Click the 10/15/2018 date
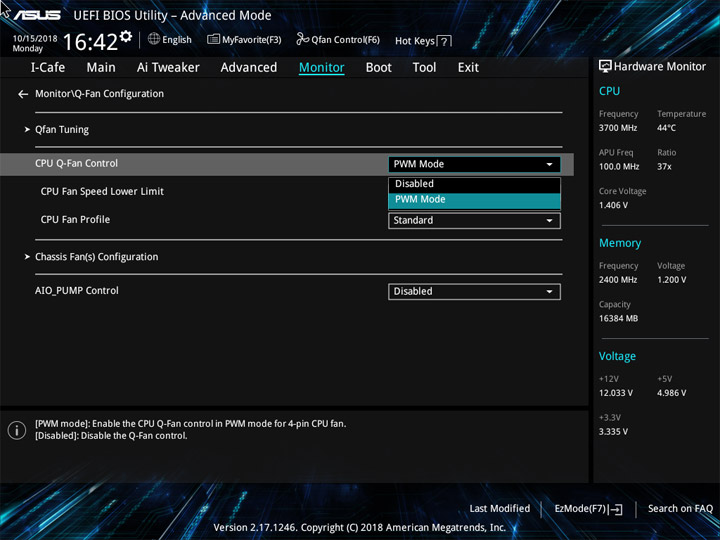Screen dimensions: 720x540 click(x=35, y=39)
